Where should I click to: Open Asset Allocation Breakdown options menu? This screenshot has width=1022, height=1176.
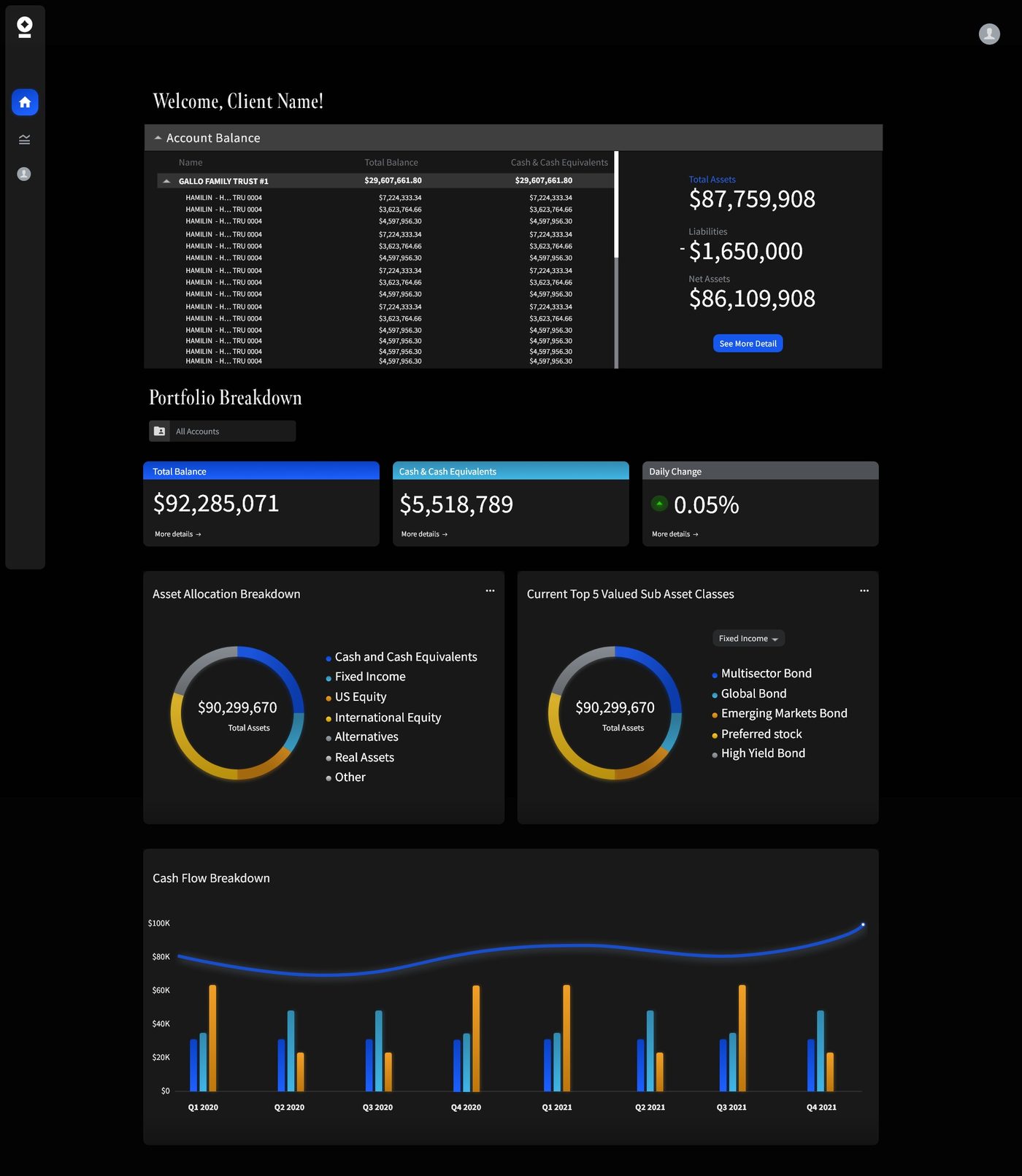click(490, 591)
